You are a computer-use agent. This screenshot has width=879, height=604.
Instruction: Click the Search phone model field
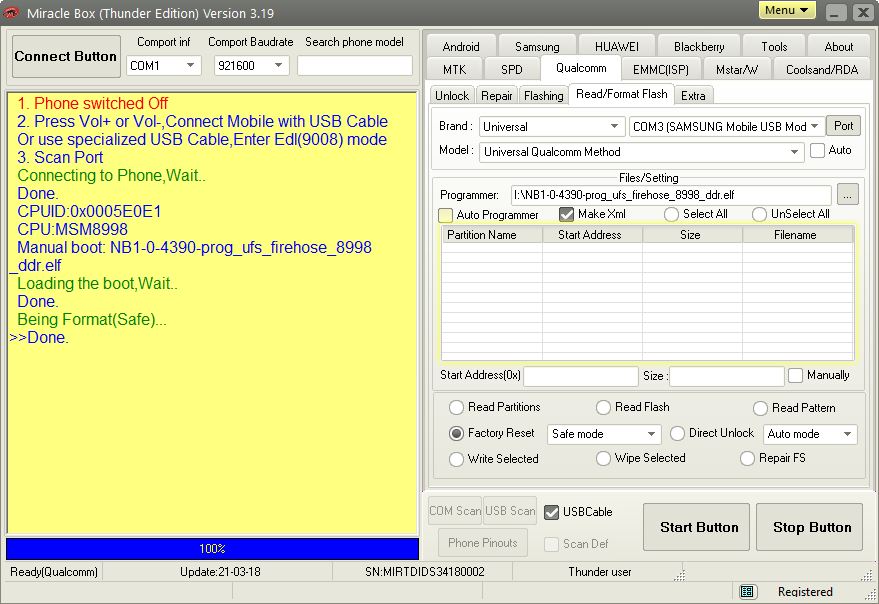click(x=355, y=66)
